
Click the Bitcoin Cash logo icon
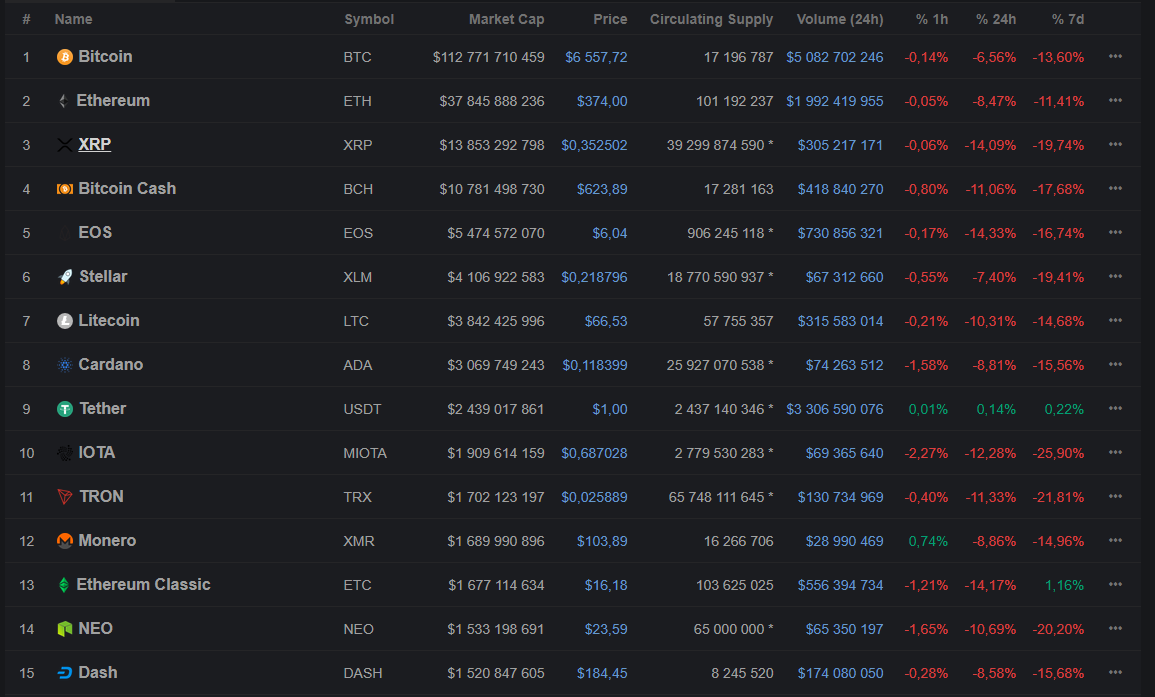(65, 189)
